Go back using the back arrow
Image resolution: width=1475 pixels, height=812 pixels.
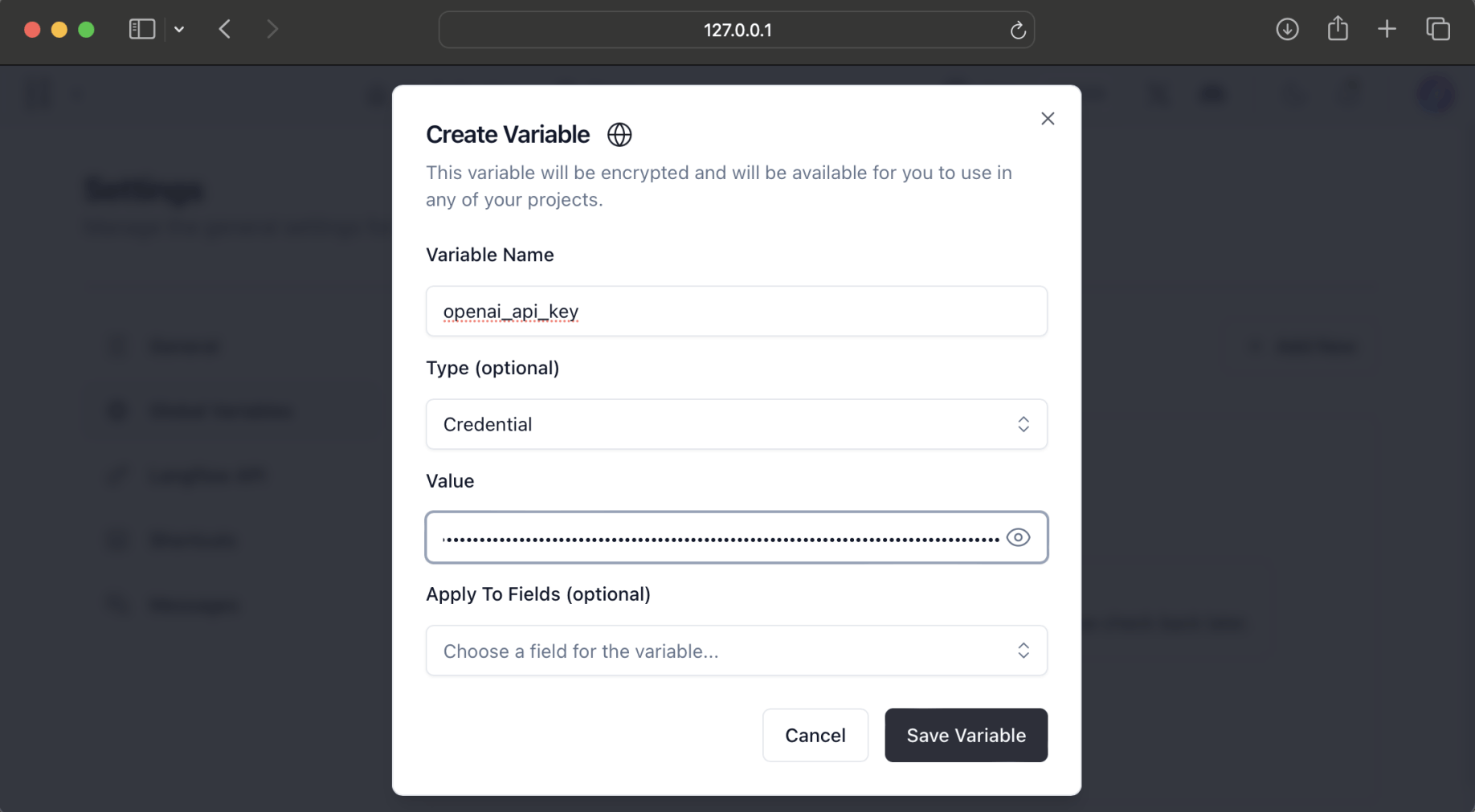tap(225, 30)
